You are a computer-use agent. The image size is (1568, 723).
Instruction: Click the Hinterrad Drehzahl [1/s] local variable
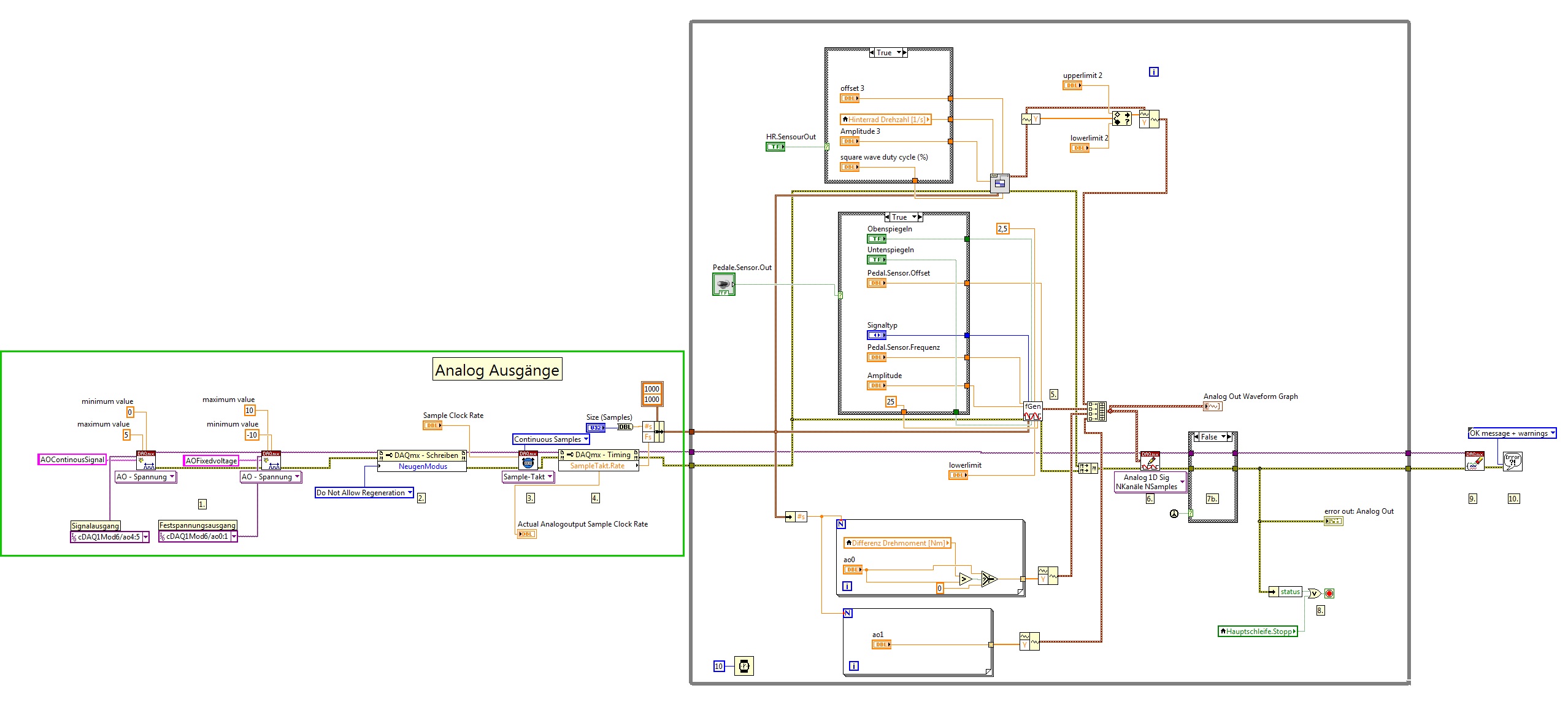tap(886, 120)
